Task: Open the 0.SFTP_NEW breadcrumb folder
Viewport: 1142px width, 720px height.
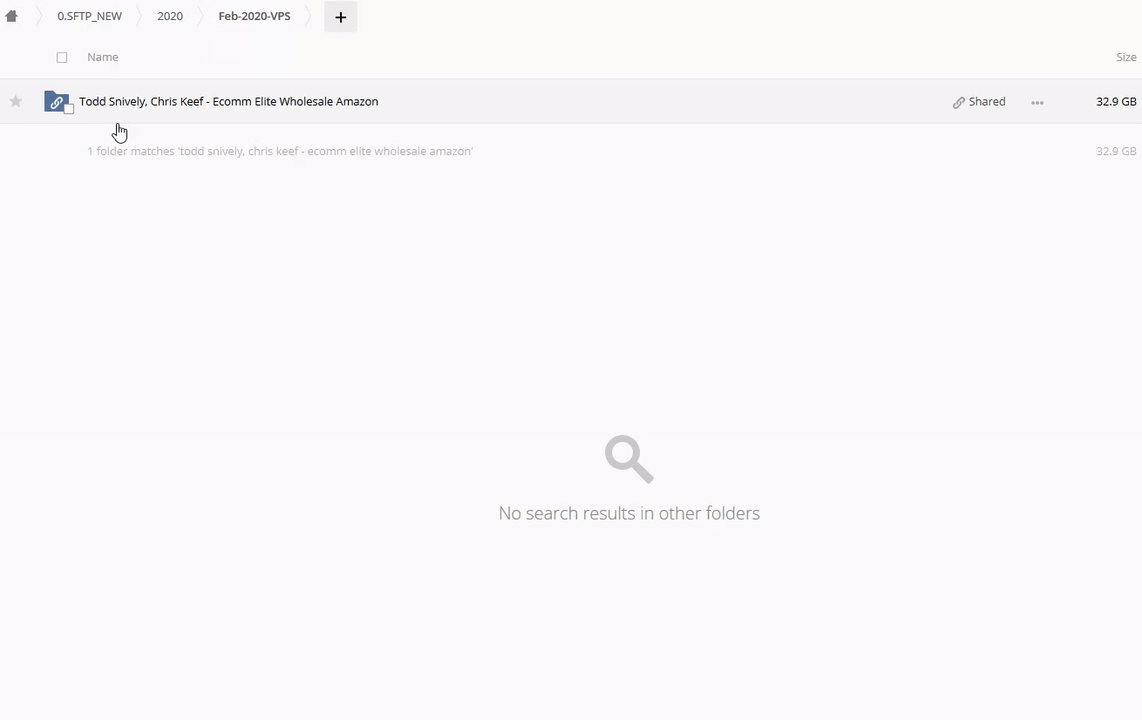Action: click(89, 16)
